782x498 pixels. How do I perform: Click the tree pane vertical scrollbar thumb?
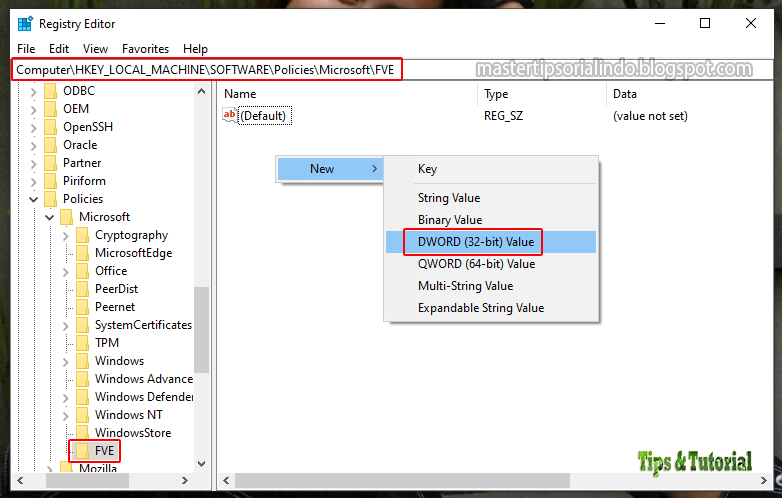click(201, 330)
